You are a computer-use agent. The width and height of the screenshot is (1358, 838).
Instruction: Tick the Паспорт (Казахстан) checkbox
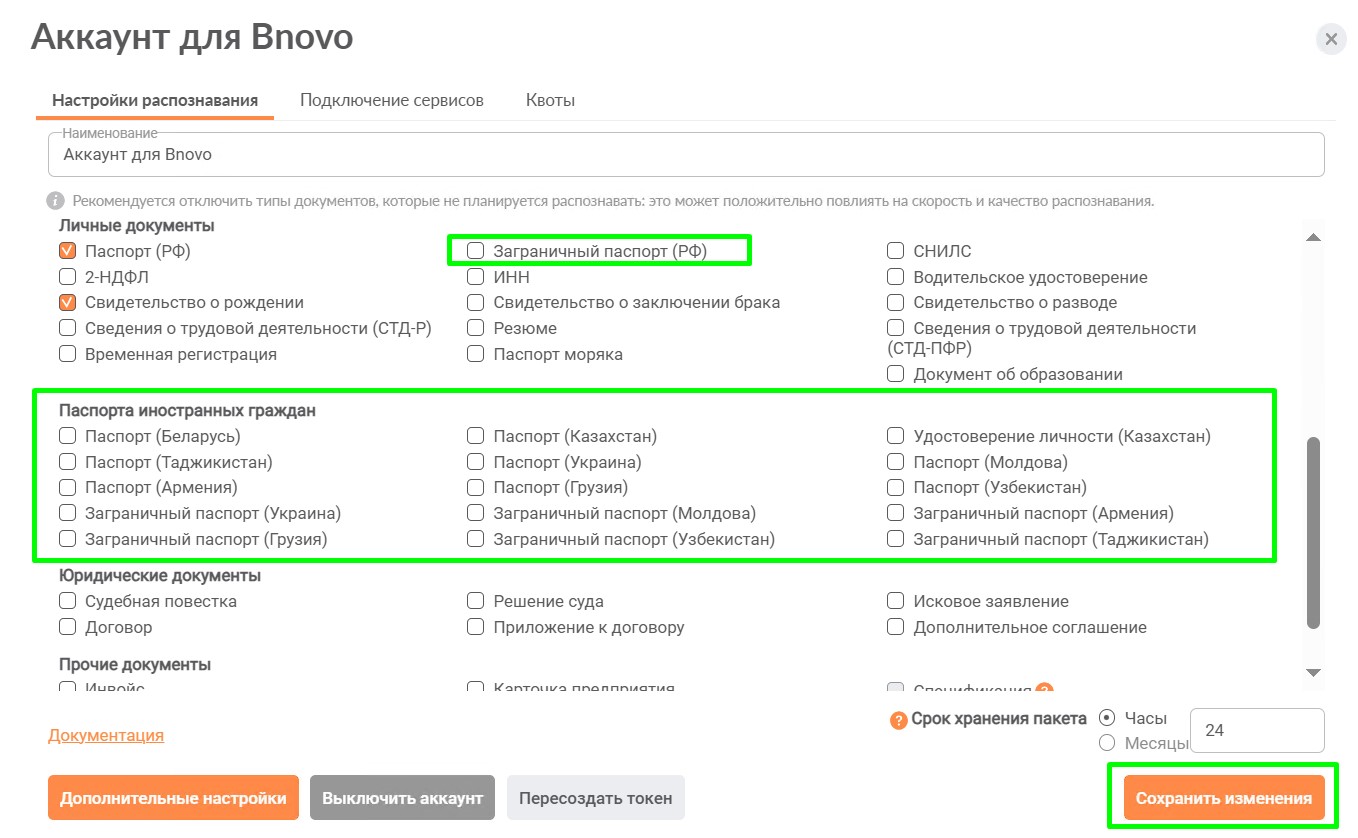476,436
